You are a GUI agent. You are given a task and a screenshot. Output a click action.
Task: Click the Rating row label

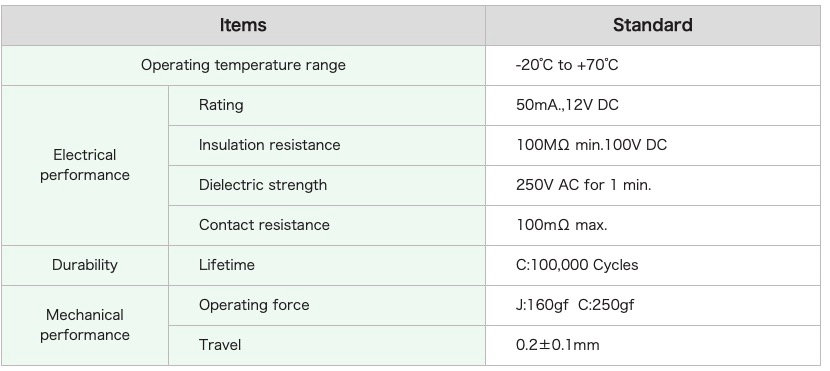point(221,105)
